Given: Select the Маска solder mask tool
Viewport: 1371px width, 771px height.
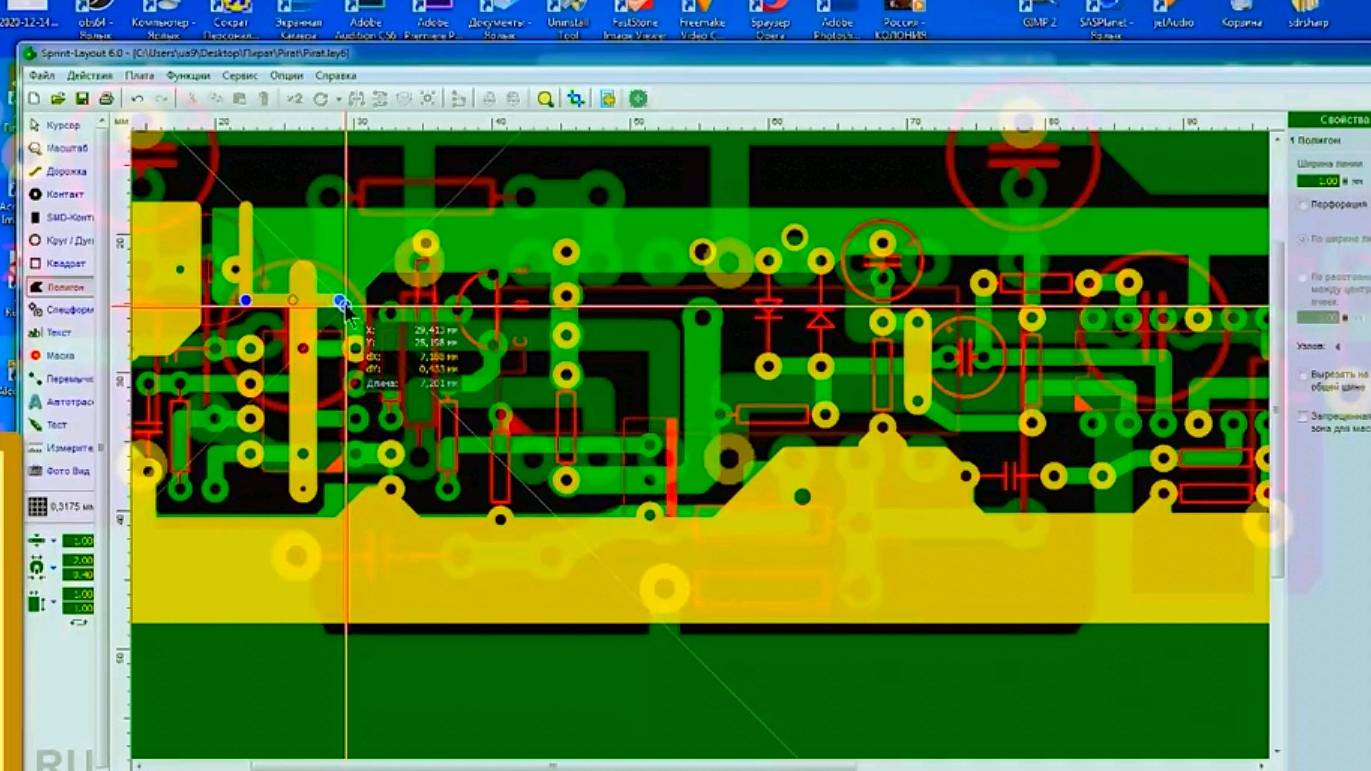Looking at the screenshot, I should pyautogui.click(x=59, y=355).
